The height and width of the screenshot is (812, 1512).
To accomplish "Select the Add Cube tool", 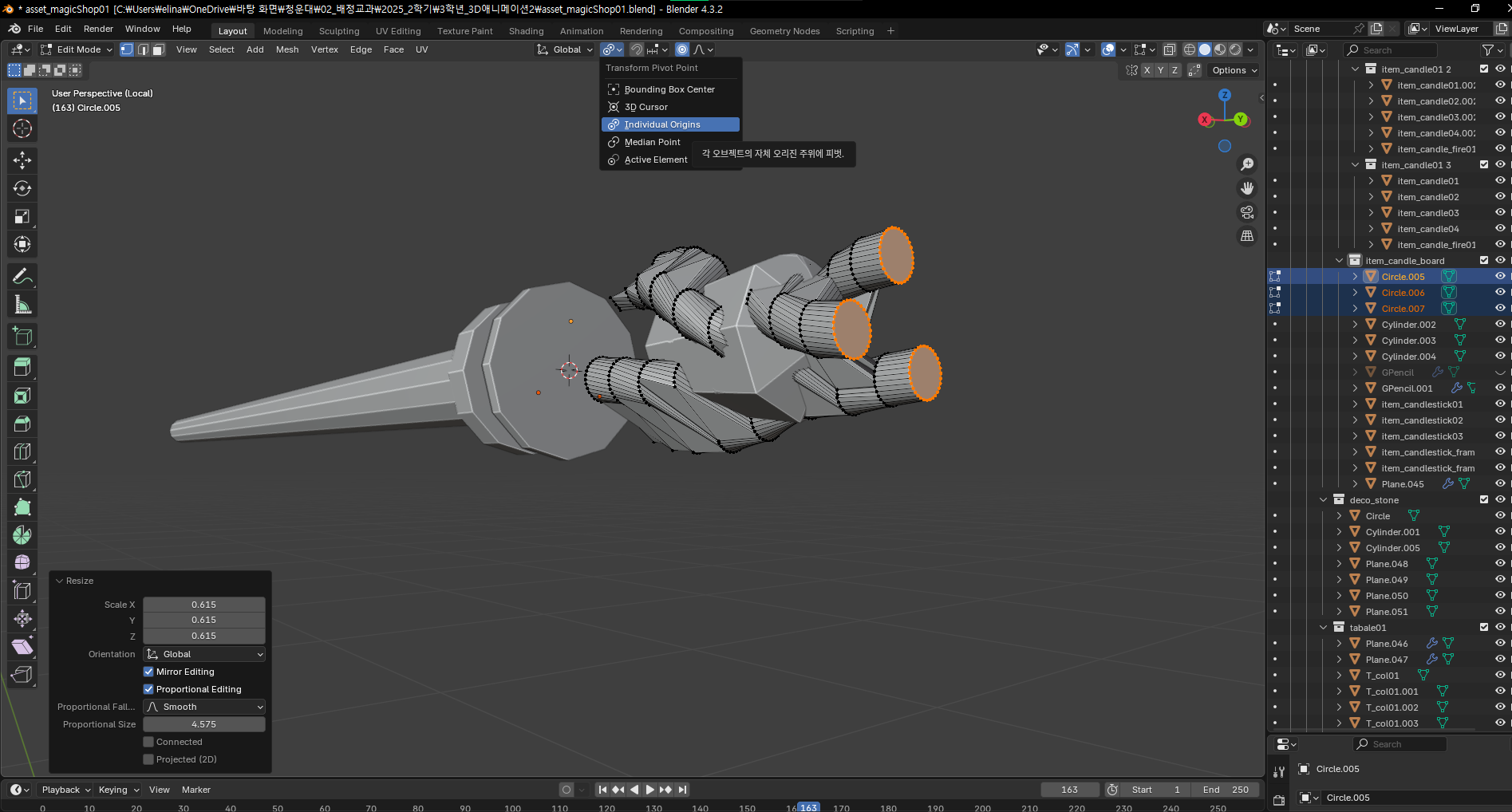I will pos(22,337).
